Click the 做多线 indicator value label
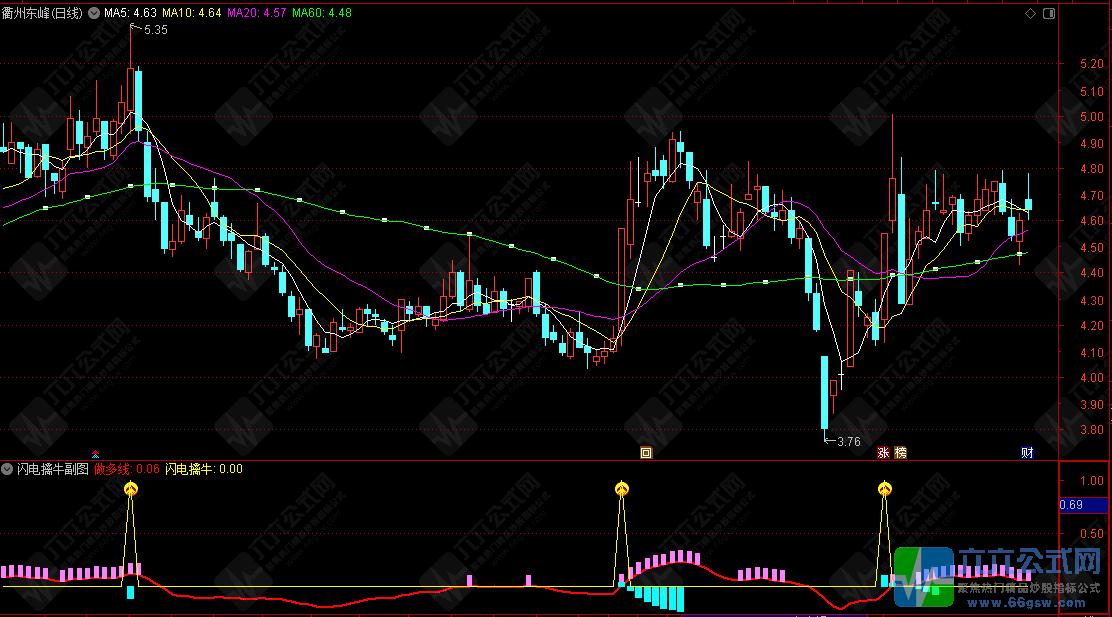Viewport: 1112px width, 617px height. (127, 468)
